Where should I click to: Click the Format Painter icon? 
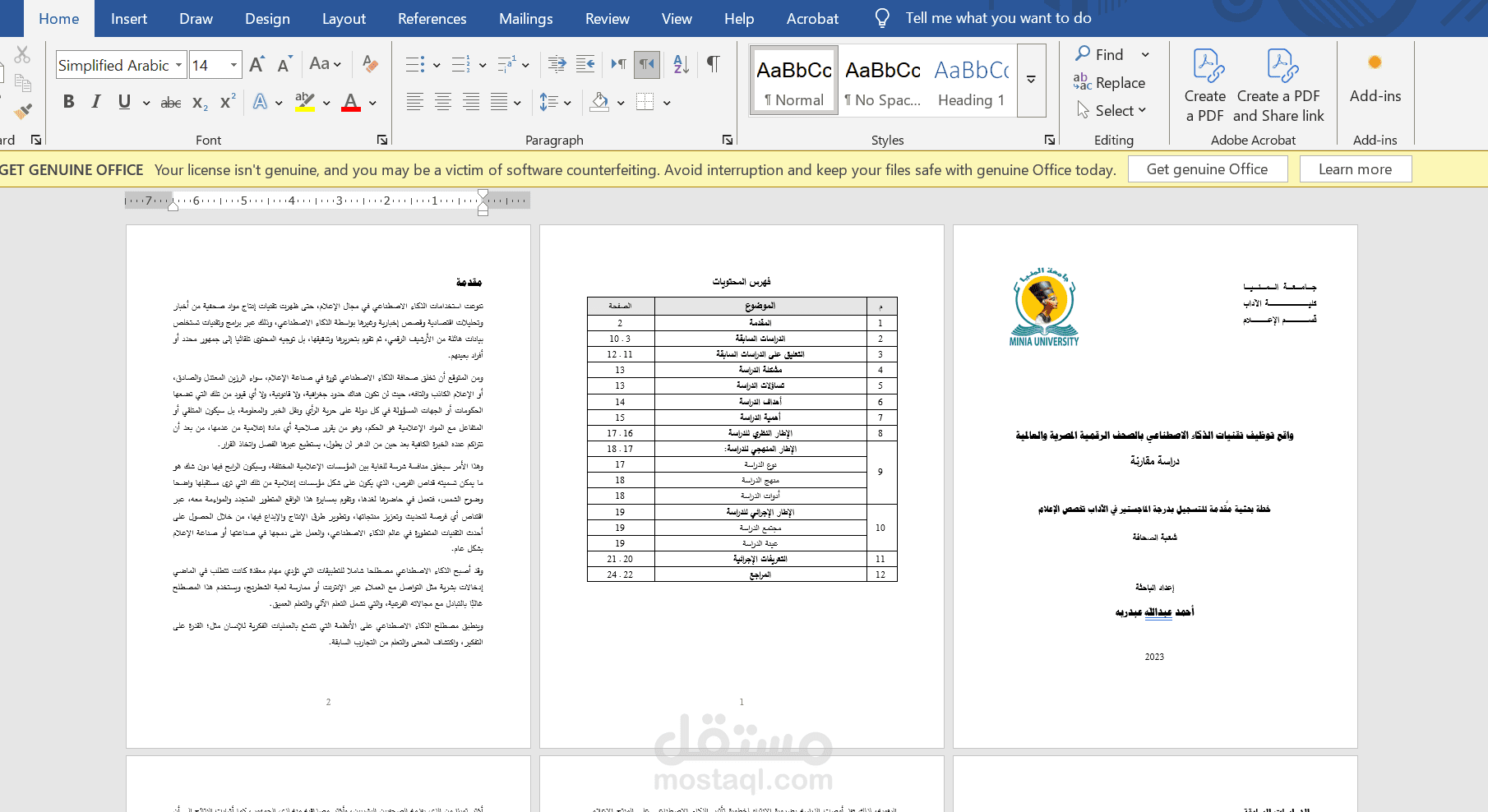(x=23, y=110)
